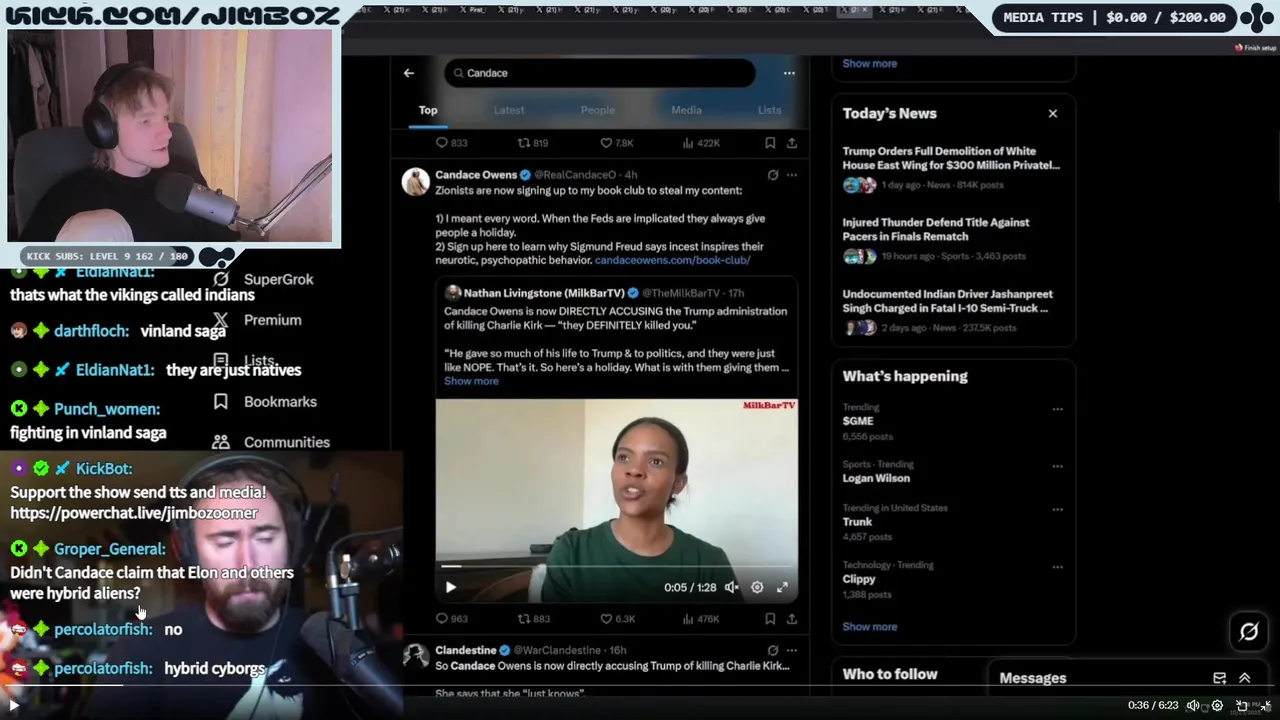Image resolution: width=1280 pixels, height=720 pixels.
Task: View analytics of the 476K views post
Action: 701,619
